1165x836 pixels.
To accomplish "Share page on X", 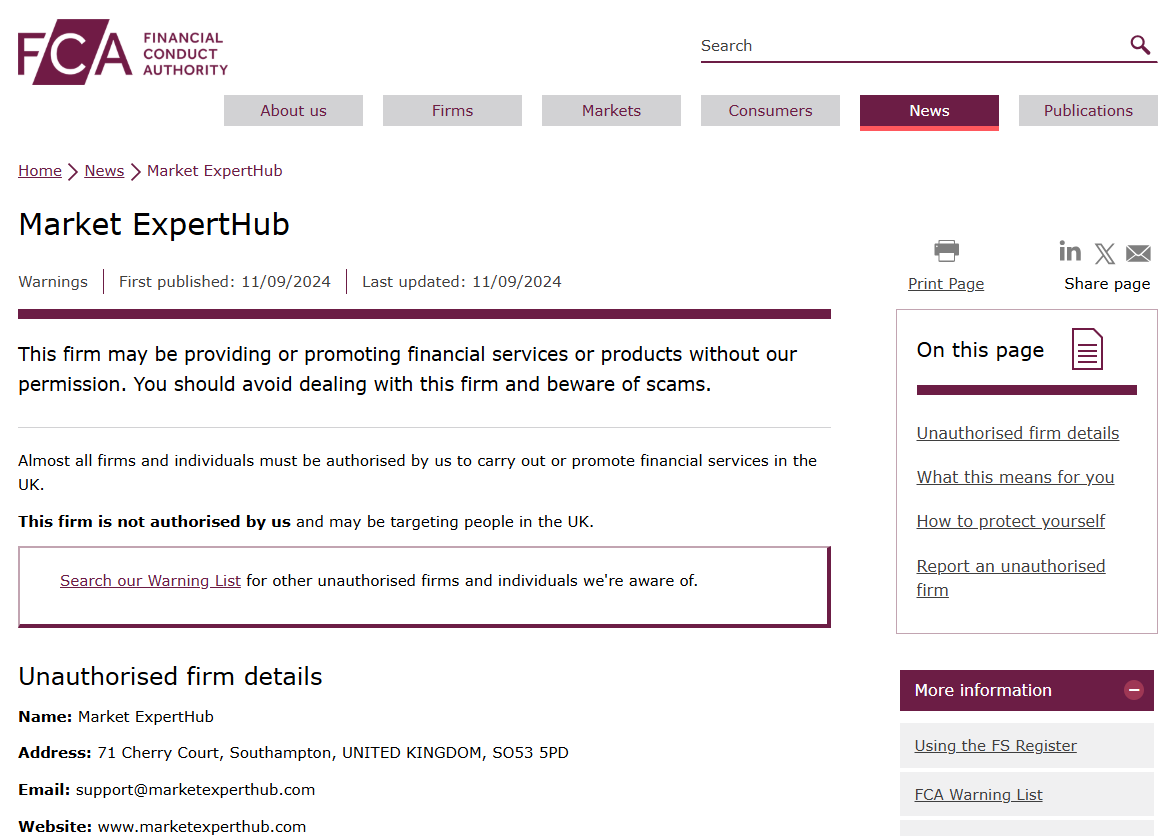I will pyautogui.click(x=1105, y=253).
